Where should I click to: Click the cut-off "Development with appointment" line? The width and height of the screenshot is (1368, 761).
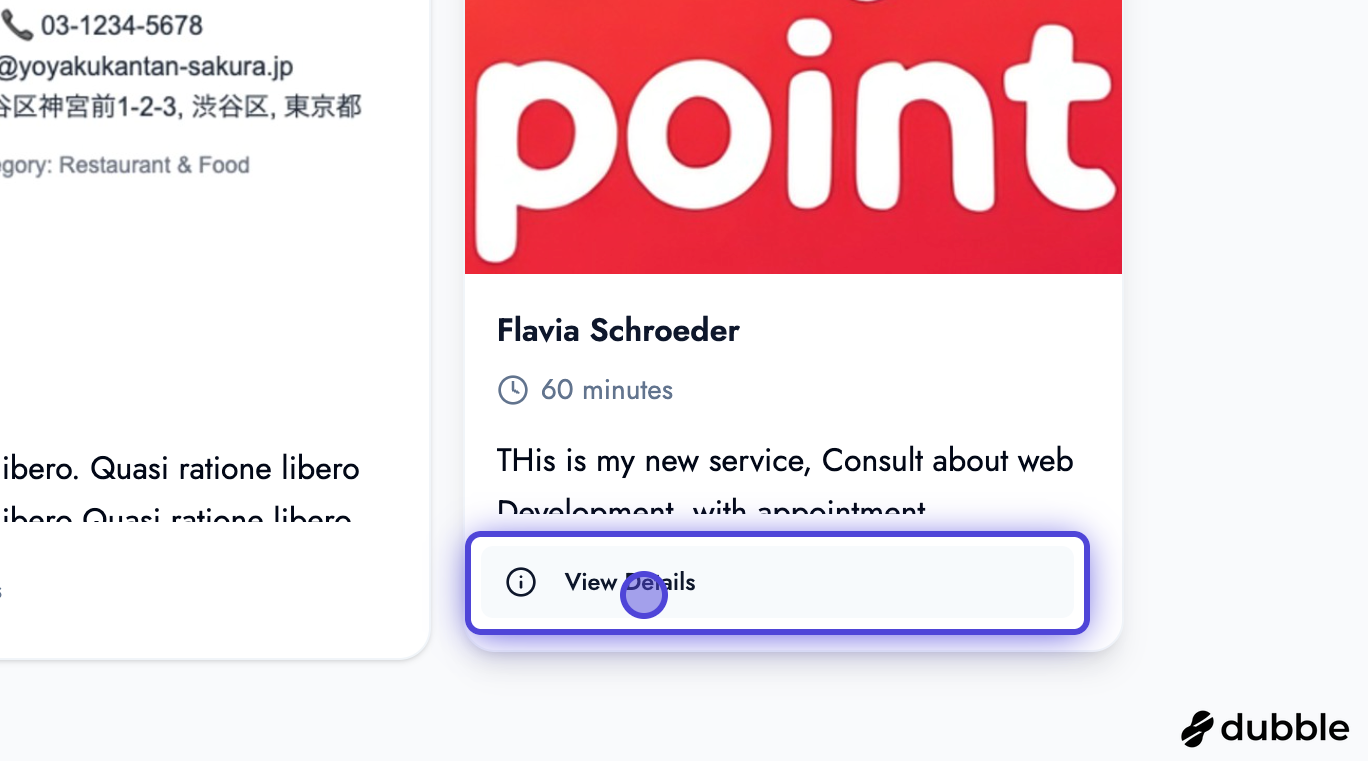(x=712, y=511)
